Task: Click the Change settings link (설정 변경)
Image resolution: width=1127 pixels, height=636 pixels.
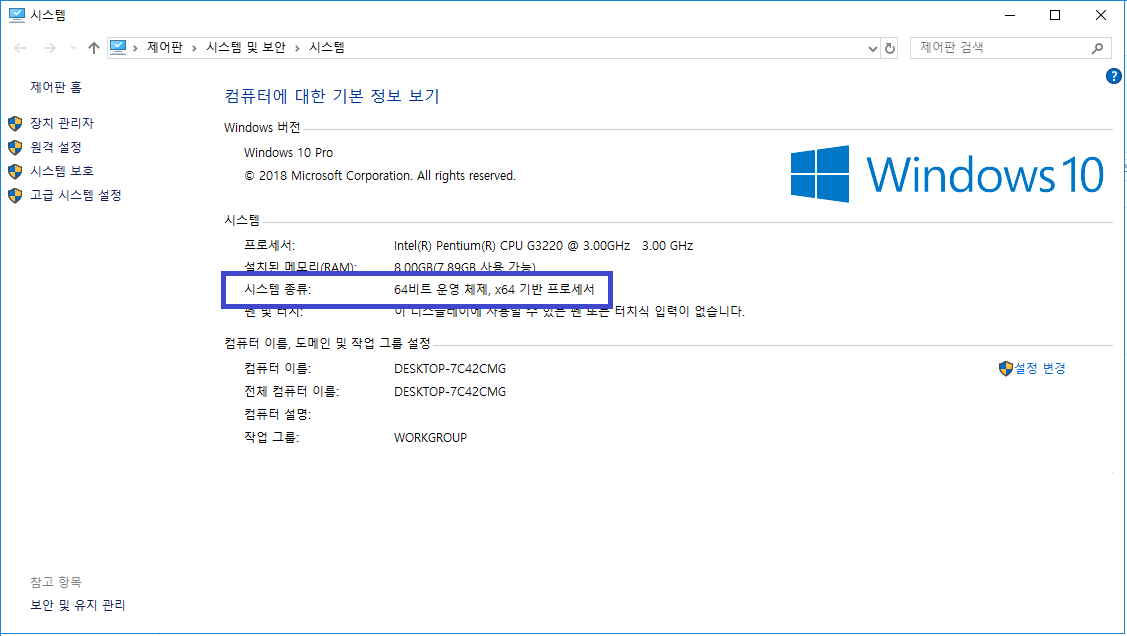Action: [x=1039, y=368]
